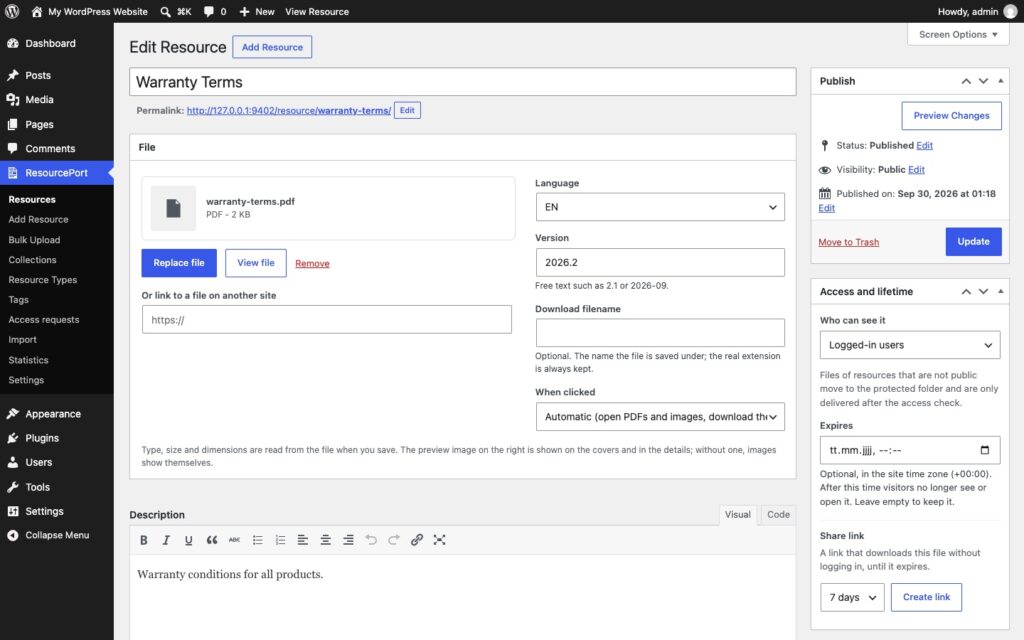Screen dimensions: 1024x640
Task: Move the Access and lifetime box down
Action: pyautogui.click(x=983, y=291)
